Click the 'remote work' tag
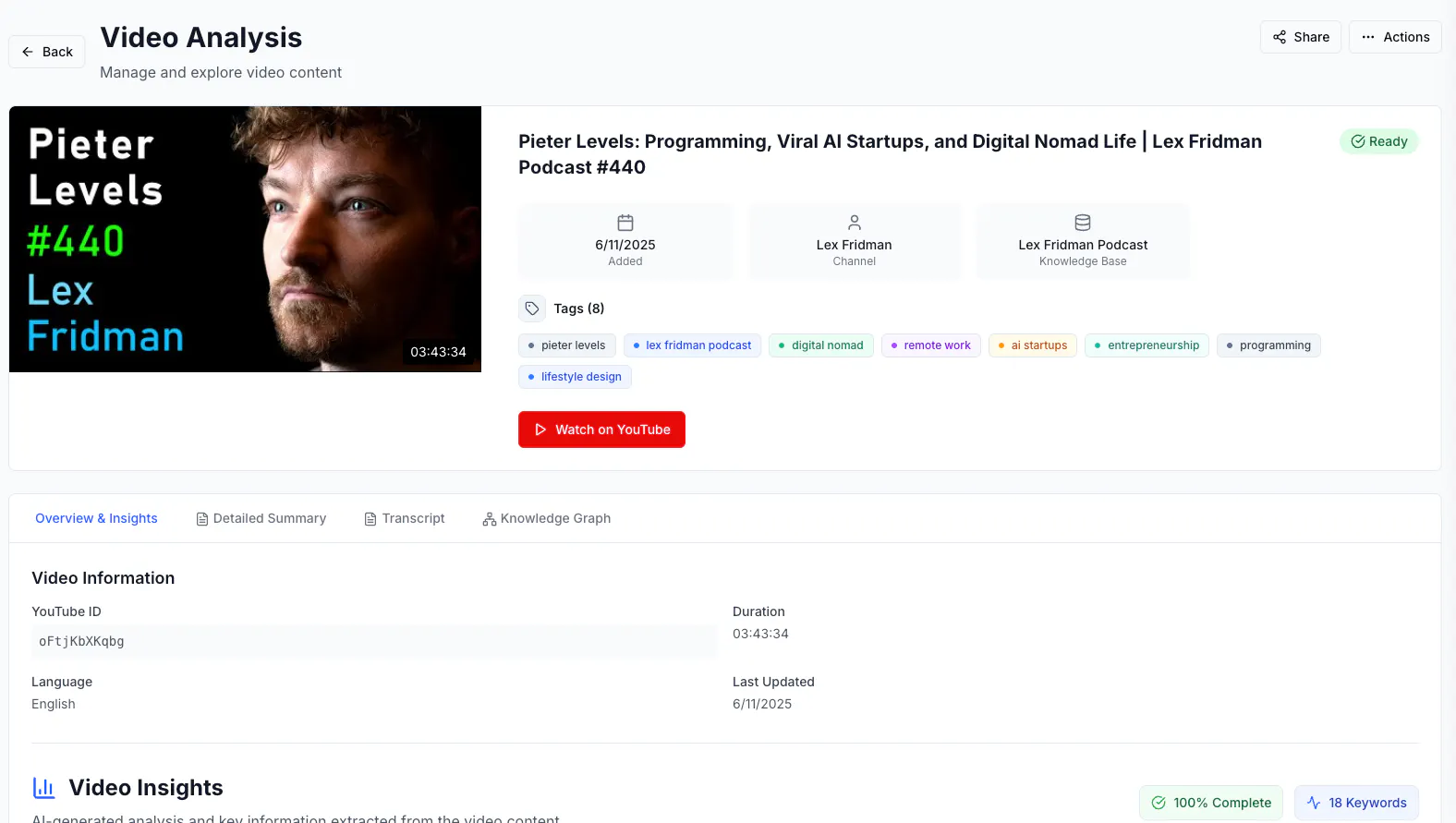Image resolution: width=1456 pixels, height=823 pixels. tap(931, 345)
